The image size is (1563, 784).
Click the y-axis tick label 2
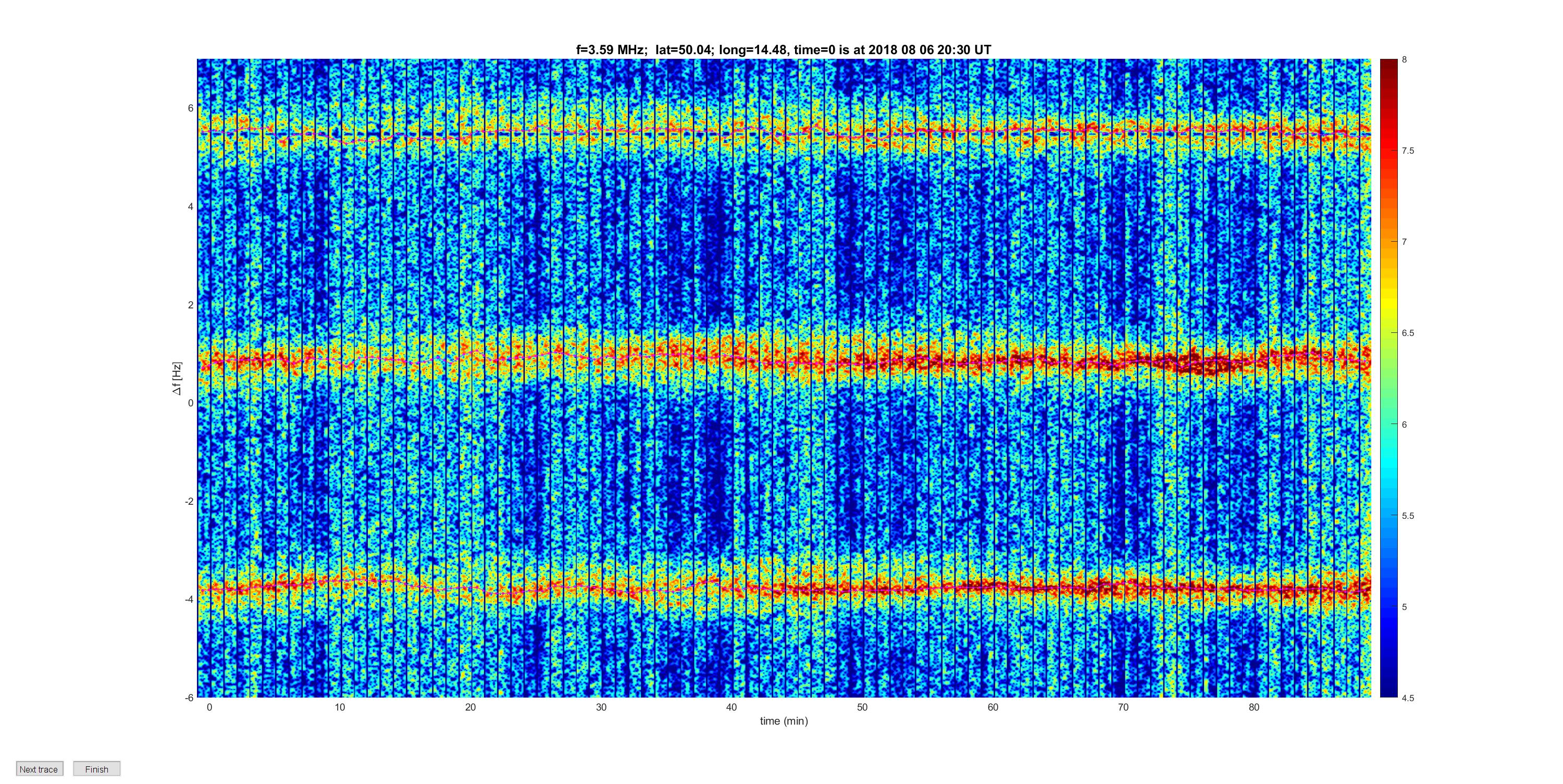(191, 305)
